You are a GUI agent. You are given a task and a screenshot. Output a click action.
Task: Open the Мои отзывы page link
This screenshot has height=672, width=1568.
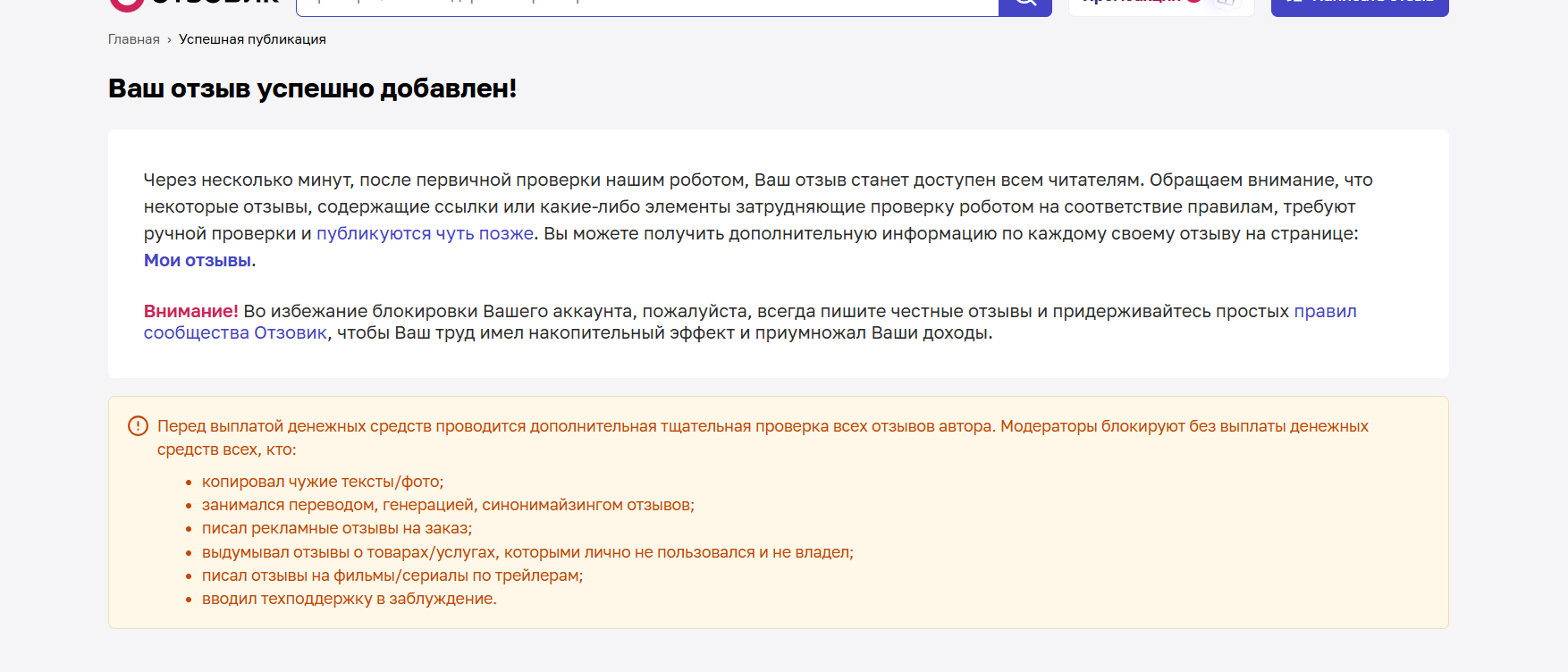click(198, 260)
